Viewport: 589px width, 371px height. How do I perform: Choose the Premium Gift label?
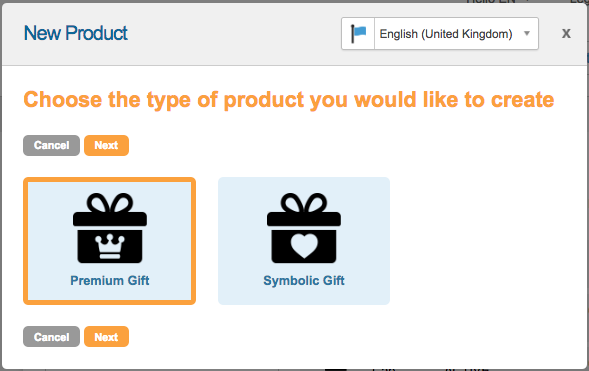(110, 281)
